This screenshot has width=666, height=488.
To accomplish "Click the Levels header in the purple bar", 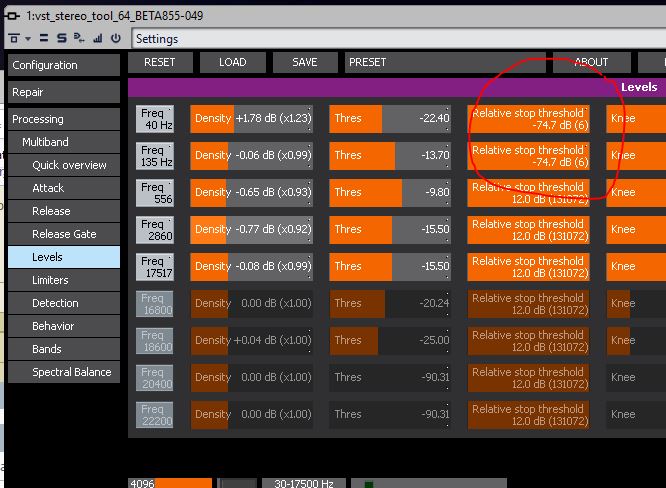I will point(639,87).
